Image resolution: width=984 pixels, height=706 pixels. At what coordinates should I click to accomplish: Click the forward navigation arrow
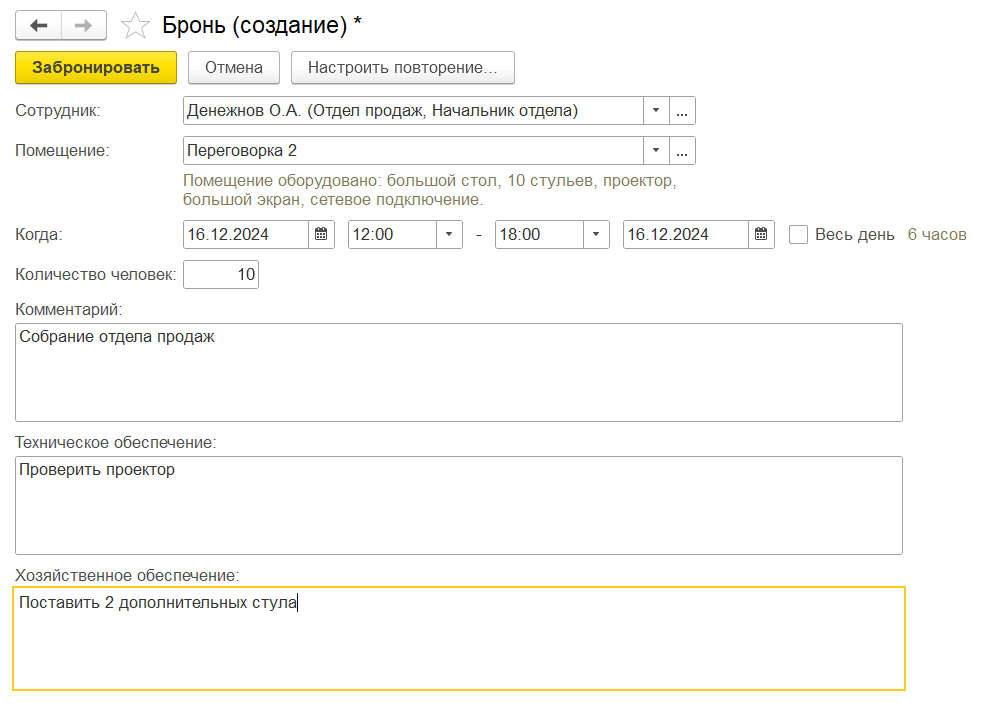click(84, 25)
